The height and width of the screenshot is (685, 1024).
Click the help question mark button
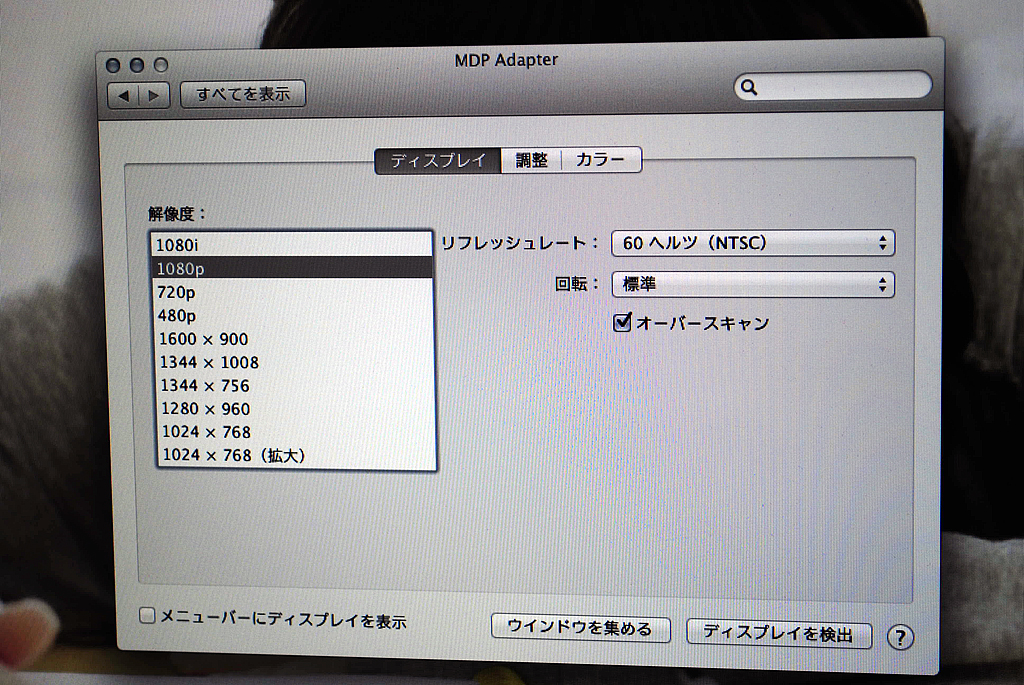[x=900, y=637]
